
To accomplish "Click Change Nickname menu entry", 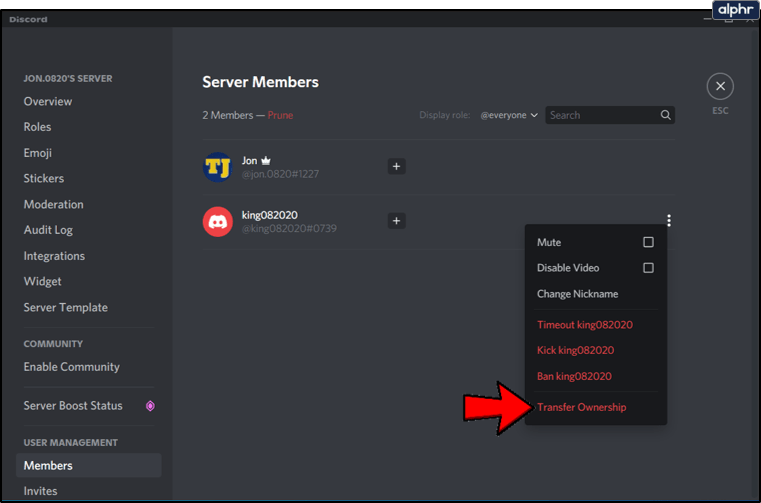I will (577, 294).
